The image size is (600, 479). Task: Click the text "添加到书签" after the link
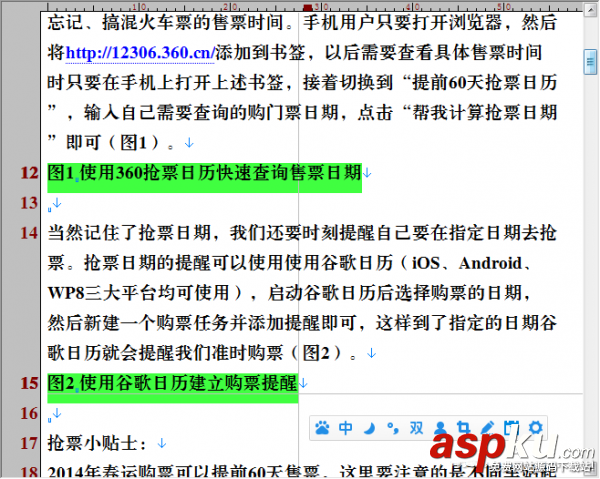[261, 52]
